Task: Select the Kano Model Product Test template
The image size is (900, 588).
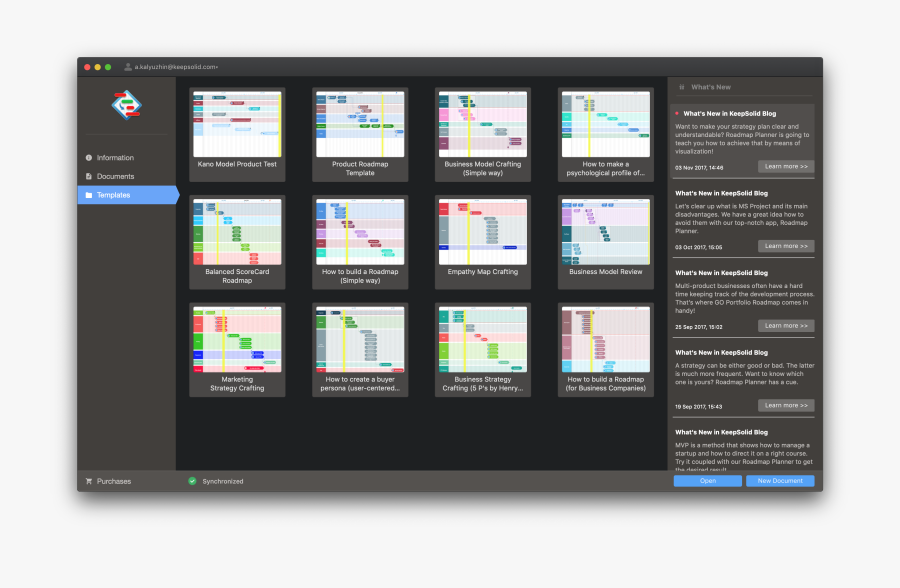Action: [x=237, y=133]
